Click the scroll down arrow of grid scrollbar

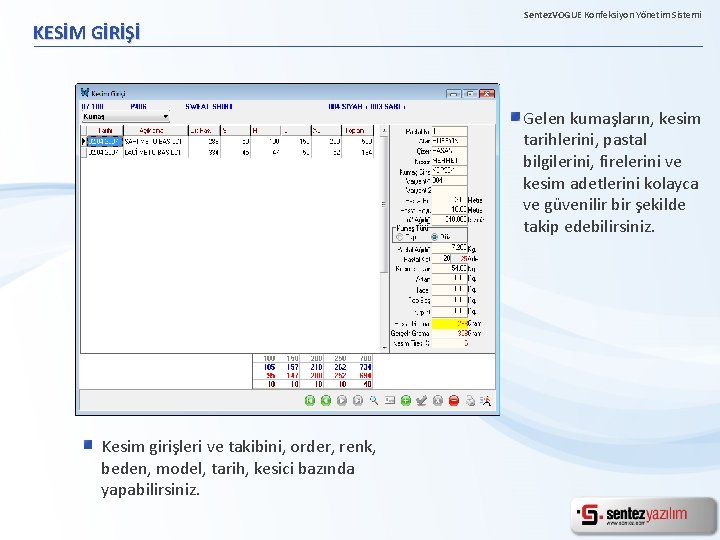(x=384, y=348)
